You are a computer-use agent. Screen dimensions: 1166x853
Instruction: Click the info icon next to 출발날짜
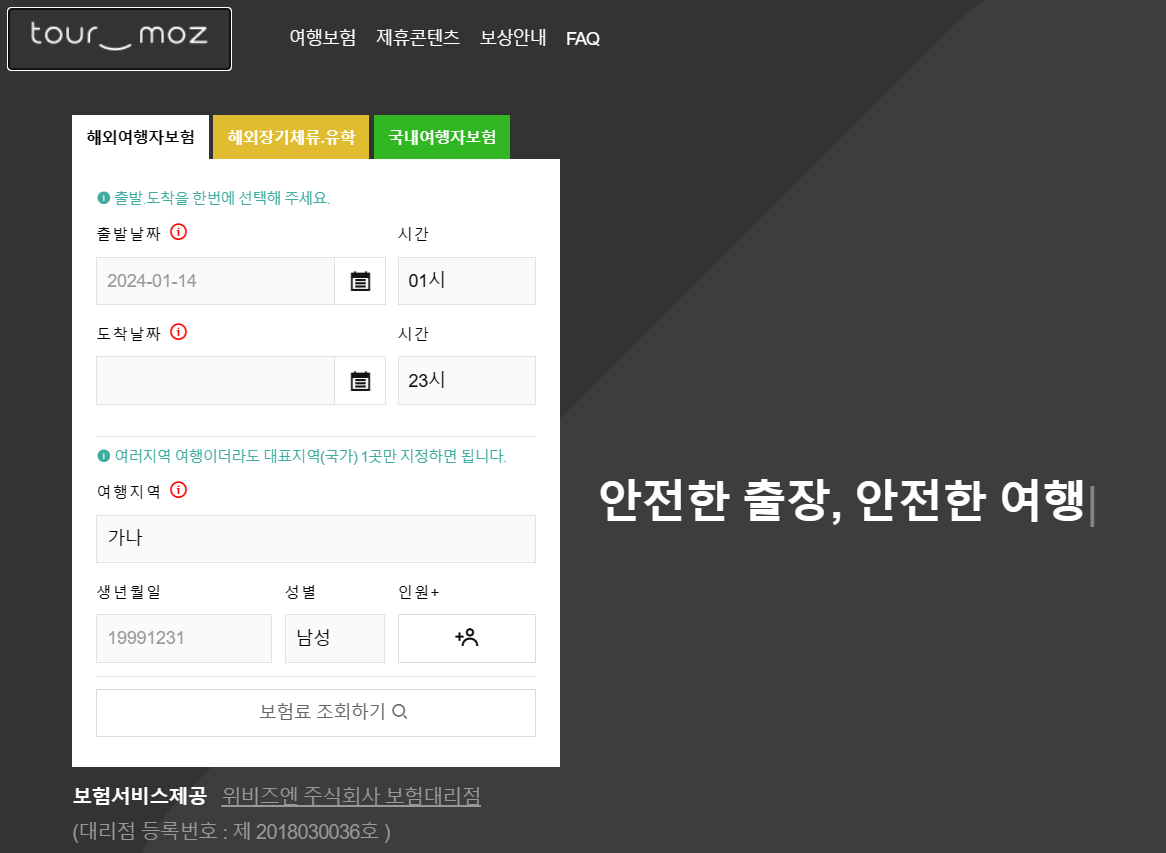pos(178,231)
